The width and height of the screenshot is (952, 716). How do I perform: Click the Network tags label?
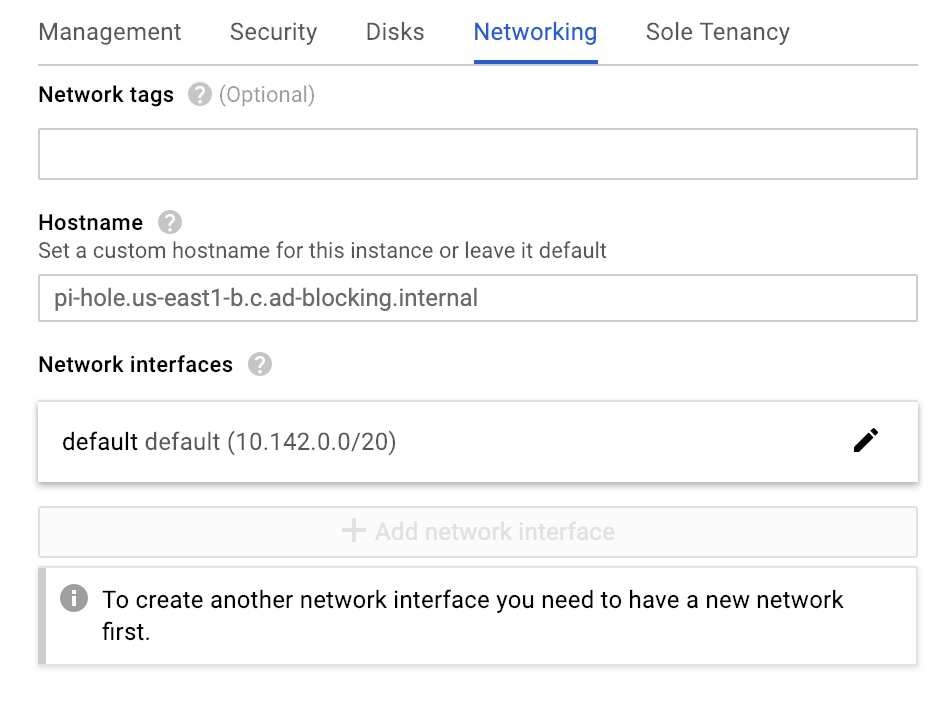[x=106, y=95]
